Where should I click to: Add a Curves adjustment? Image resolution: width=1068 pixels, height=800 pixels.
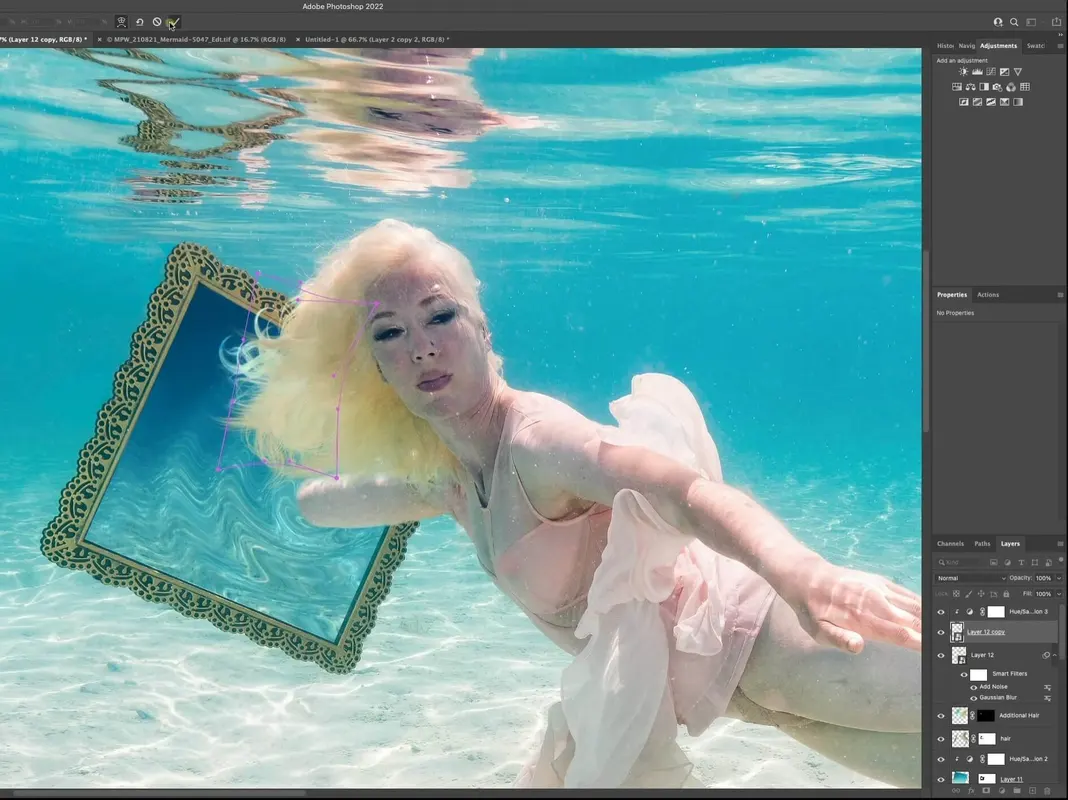(991, 71)
